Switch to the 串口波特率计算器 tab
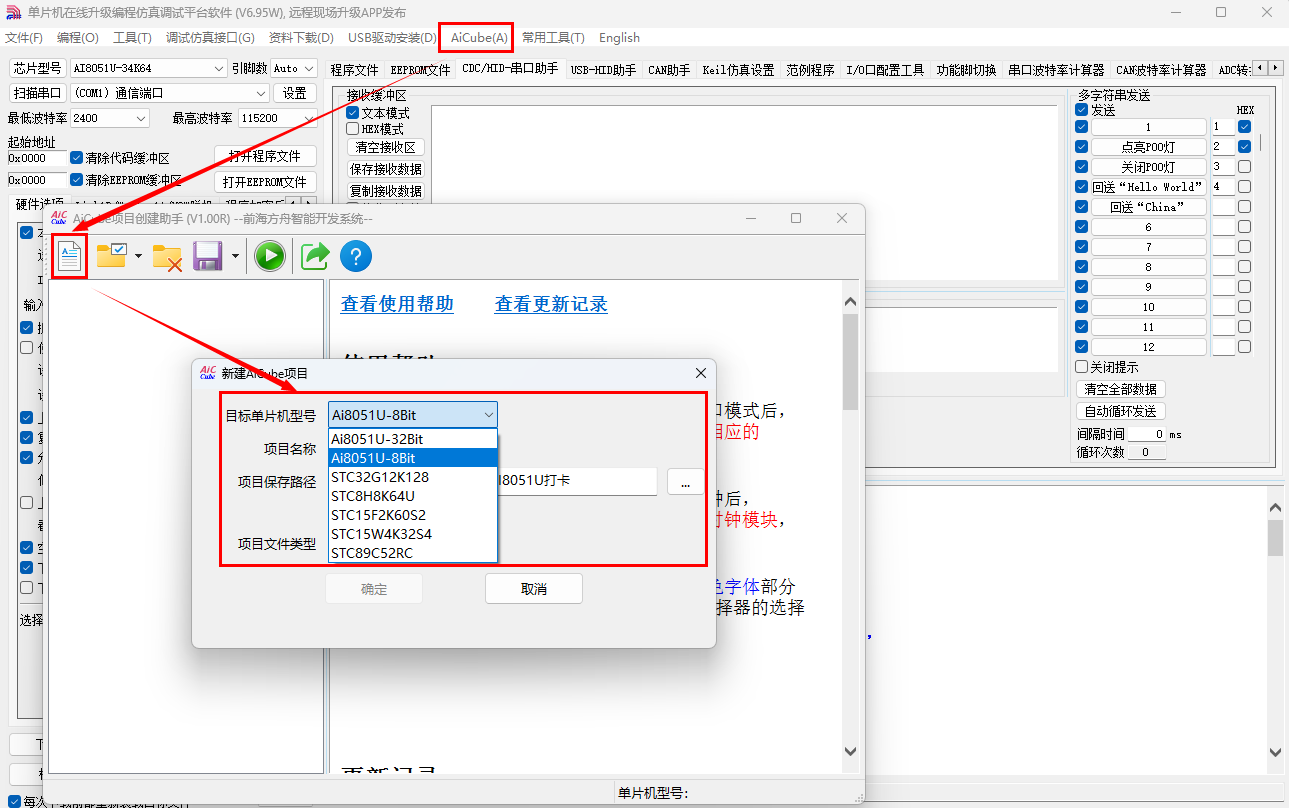Image resolution: width=1289 pixels, height=808 pixels. tap(1056, 70)
